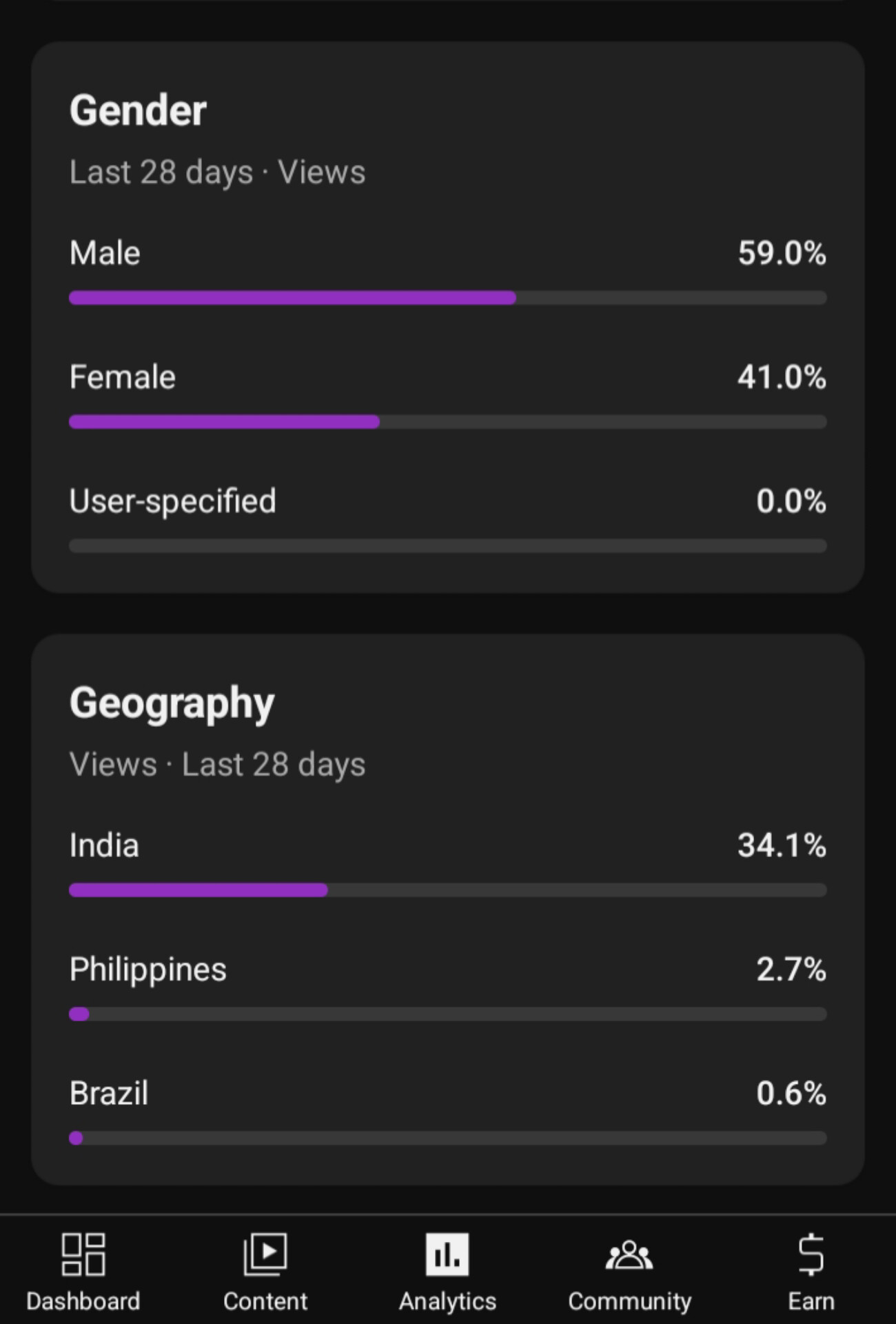The height and width of the screenshot is (1324, 896).
Task: Go to the Earn tab label
Action: point(811,1301)
